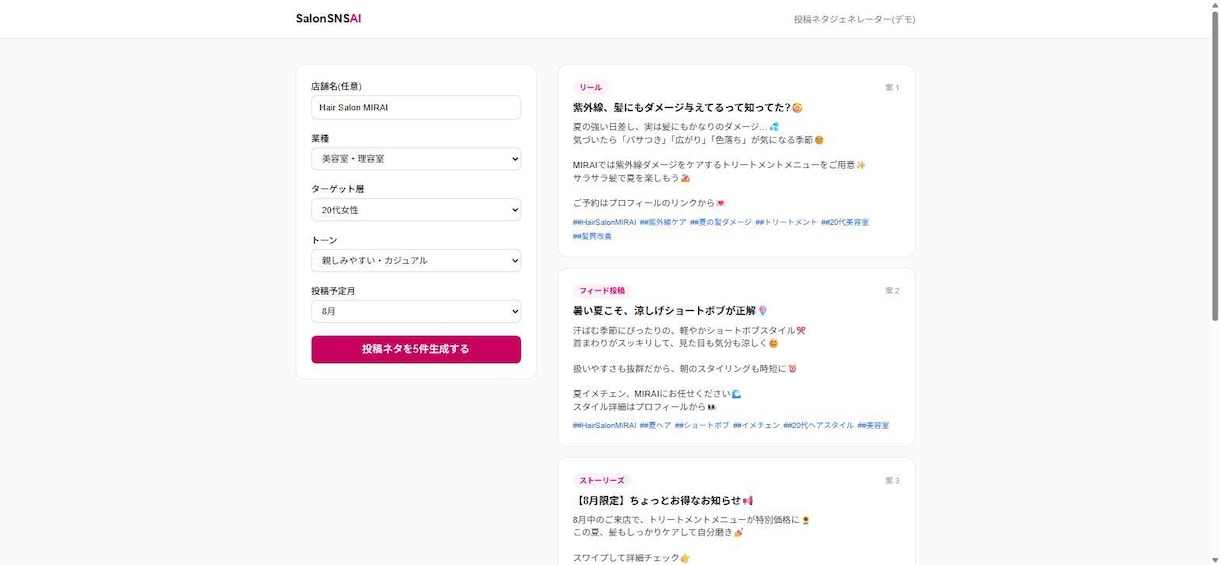Image resolution: width=1220 pixels, height=565 pixels.
Task: Click the line 夏イメチェン、MIRAIにお任せください
Action: (x=657, y=394)
